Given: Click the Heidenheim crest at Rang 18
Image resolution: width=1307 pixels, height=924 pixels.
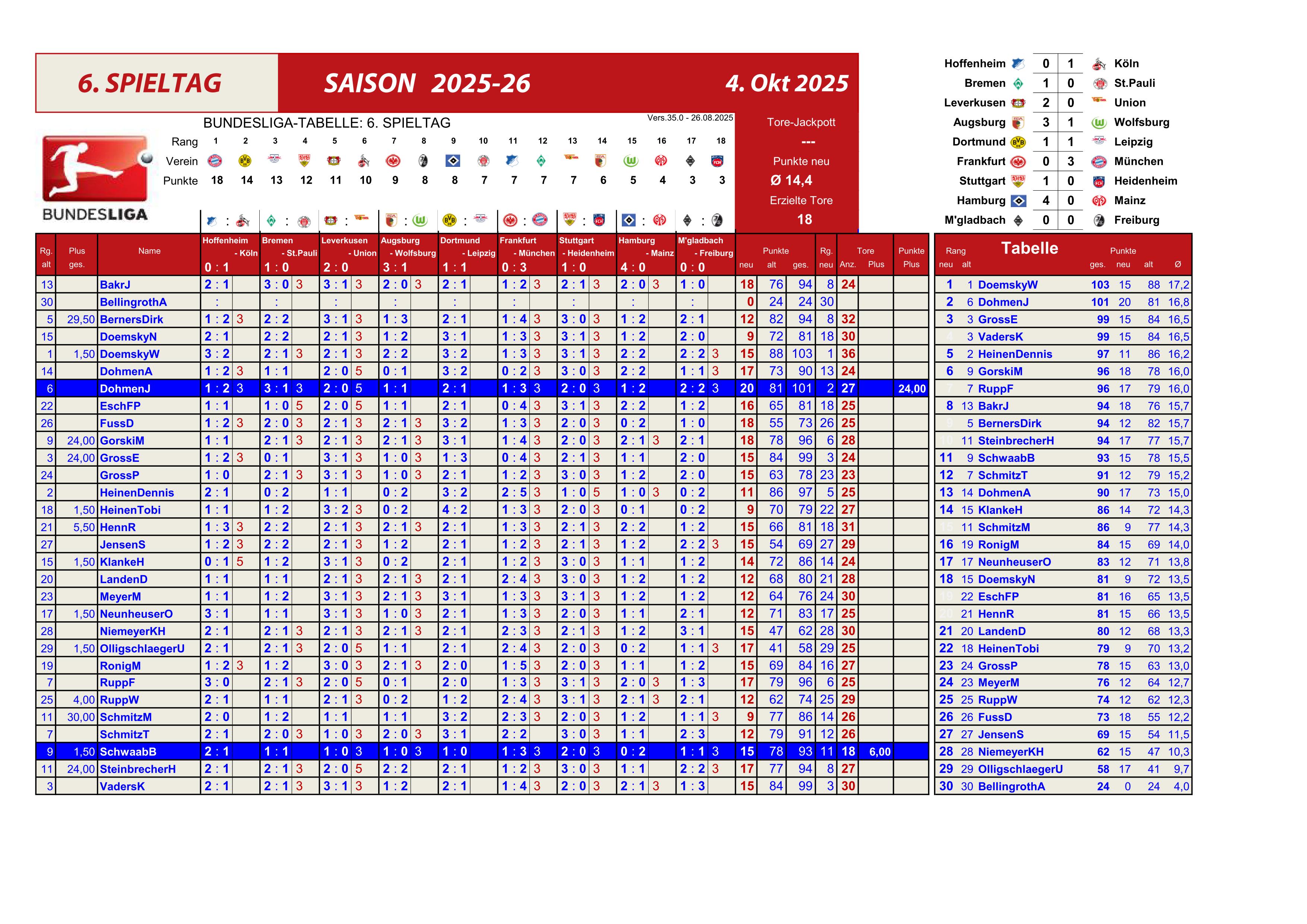Looking at the screenshot, I should pyautogui.click(x=717, y=161).
